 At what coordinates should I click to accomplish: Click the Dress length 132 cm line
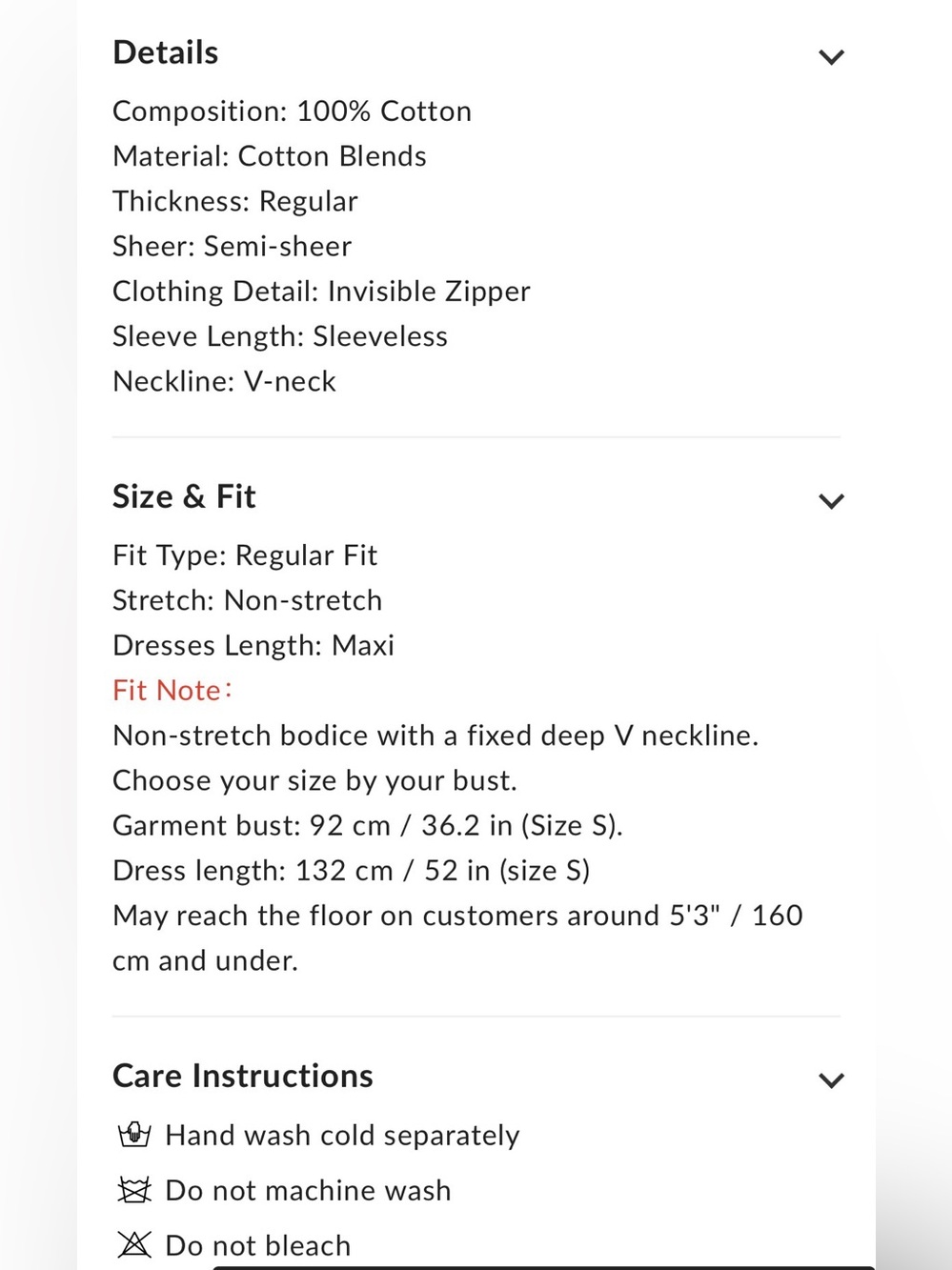351,871
